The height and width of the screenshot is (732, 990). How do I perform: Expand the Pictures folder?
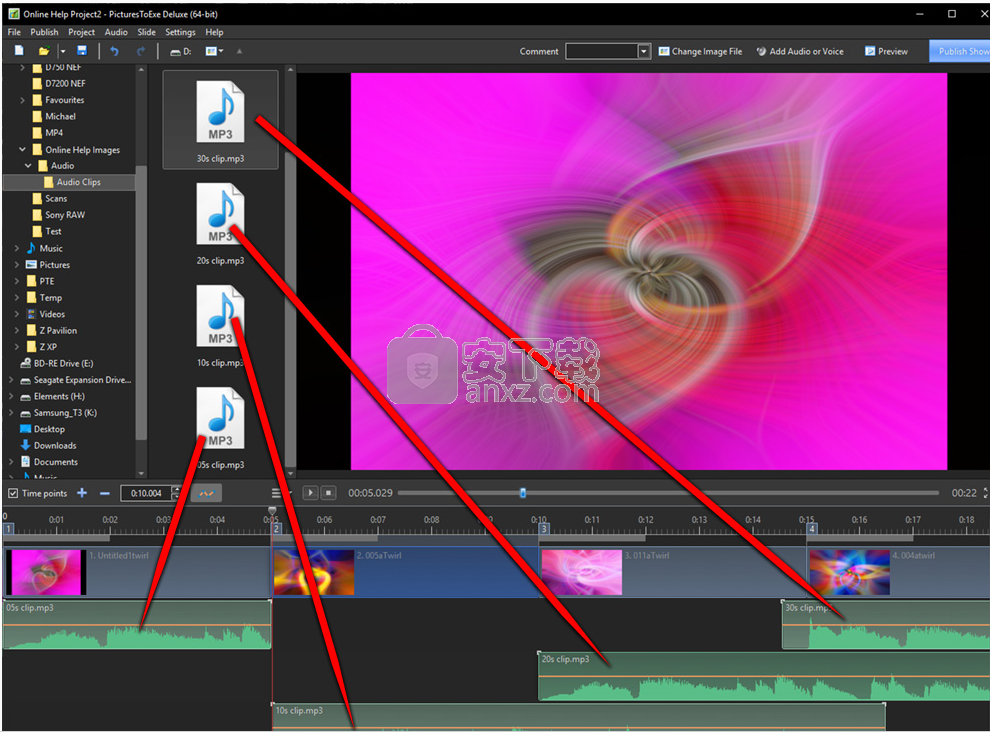pos(17,265)
